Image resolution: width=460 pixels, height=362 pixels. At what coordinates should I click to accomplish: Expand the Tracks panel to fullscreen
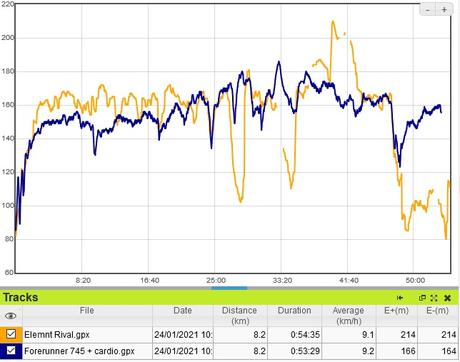pos(434,298)
